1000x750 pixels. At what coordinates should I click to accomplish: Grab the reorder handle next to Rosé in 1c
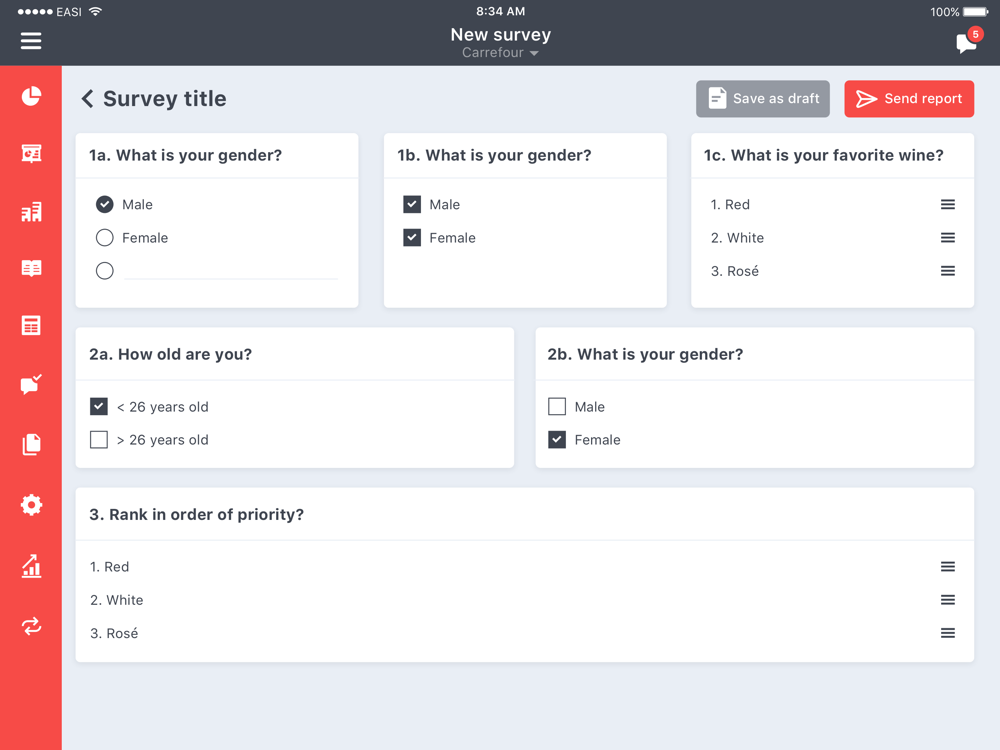pyautogui.click(x=948, y=271)
